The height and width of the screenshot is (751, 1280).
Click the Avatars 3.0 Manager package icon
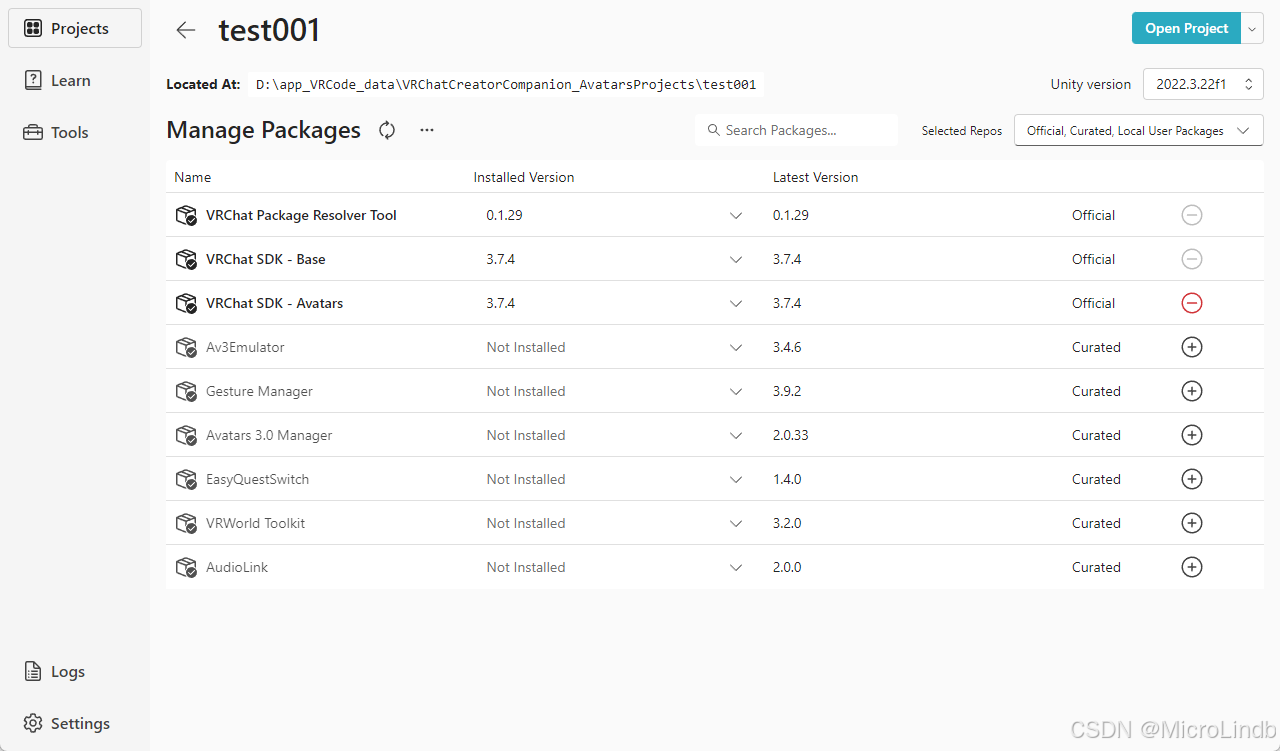pos(186,435)
